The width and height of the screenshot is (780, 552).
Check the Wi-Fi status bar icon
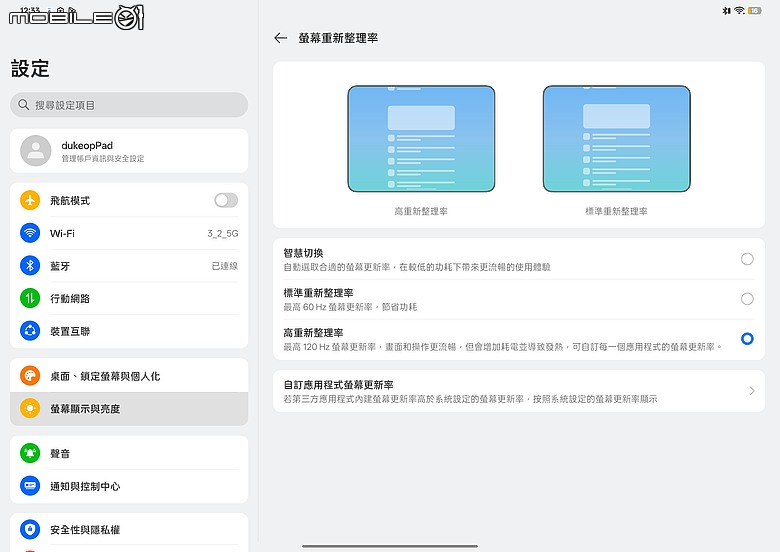739,10
